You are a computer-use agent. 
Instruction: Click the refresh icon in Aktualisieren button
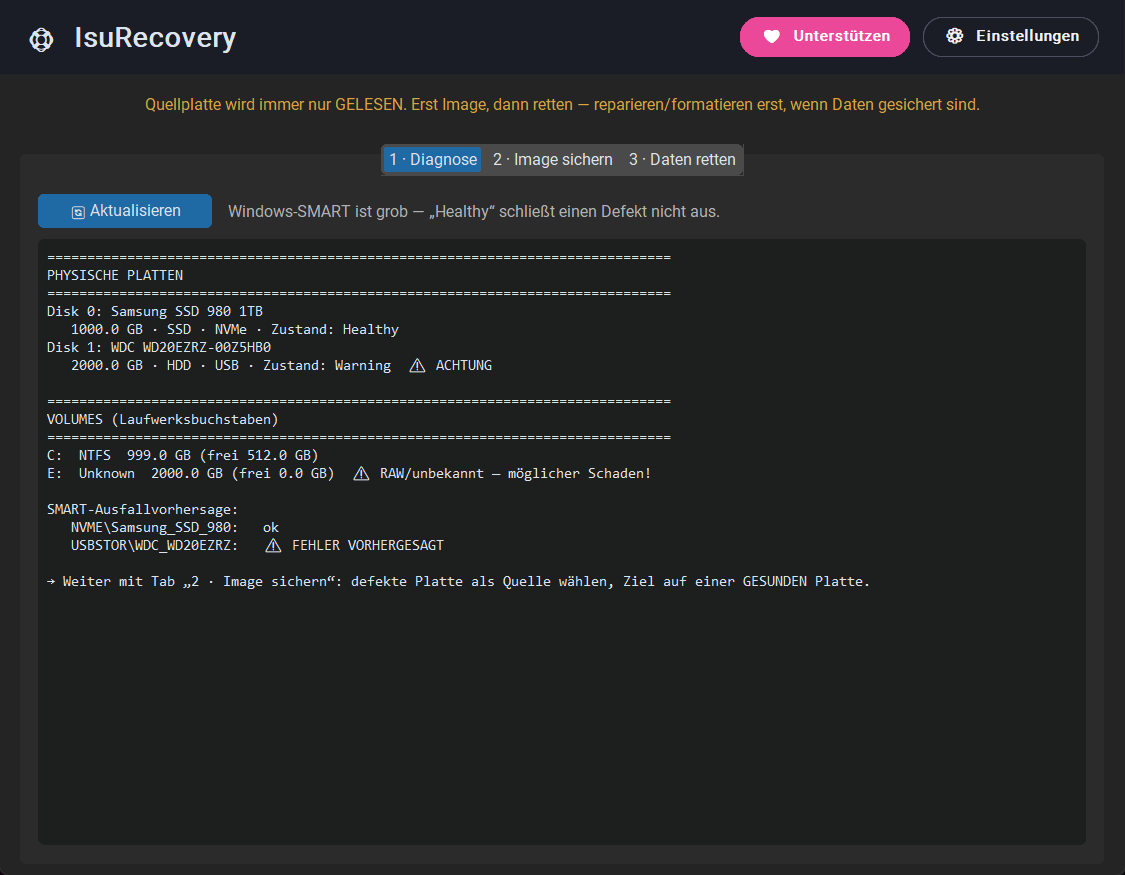(x=78, y=212)
